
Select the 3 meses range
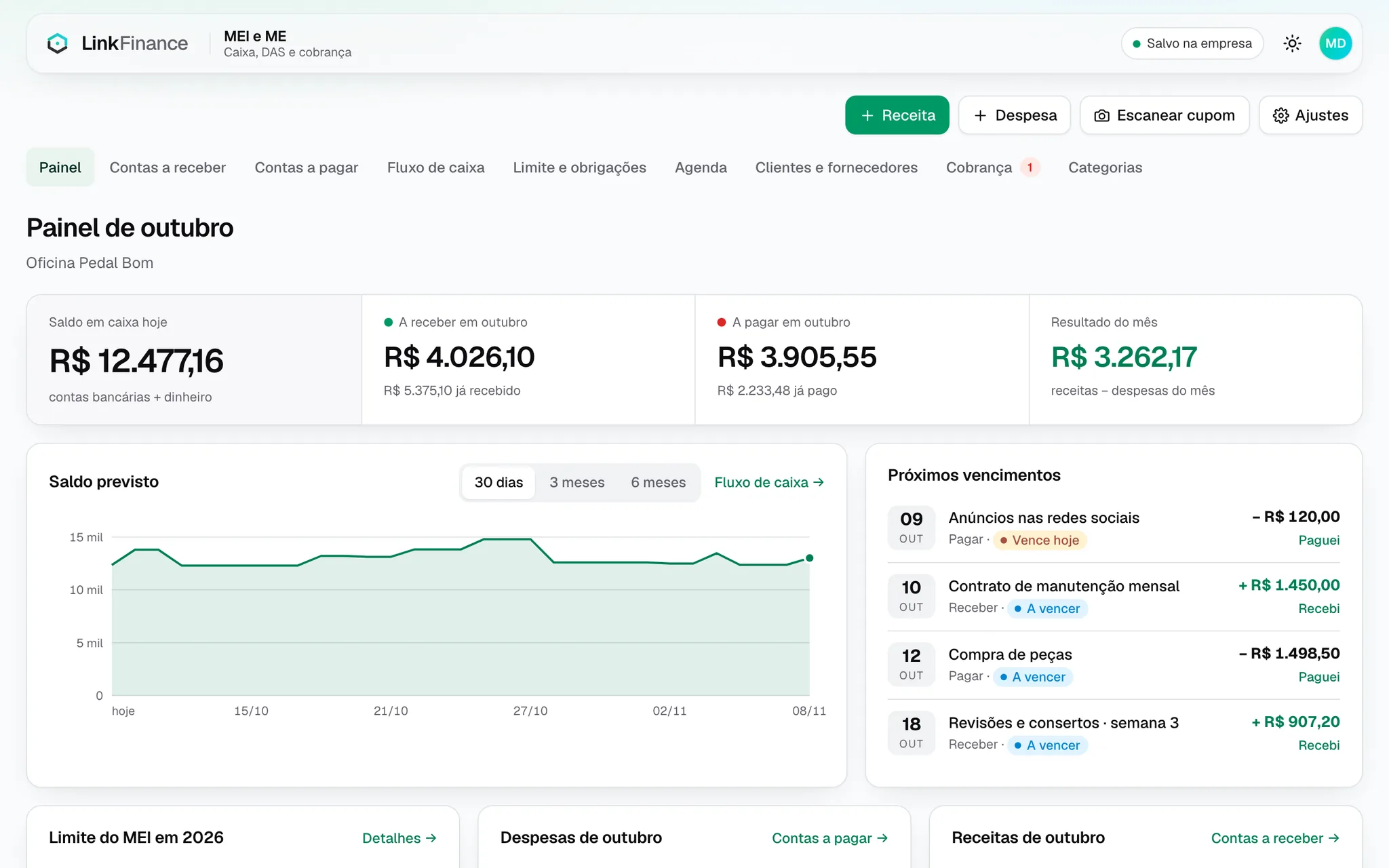pyautogui.click(x=577, y=482)
